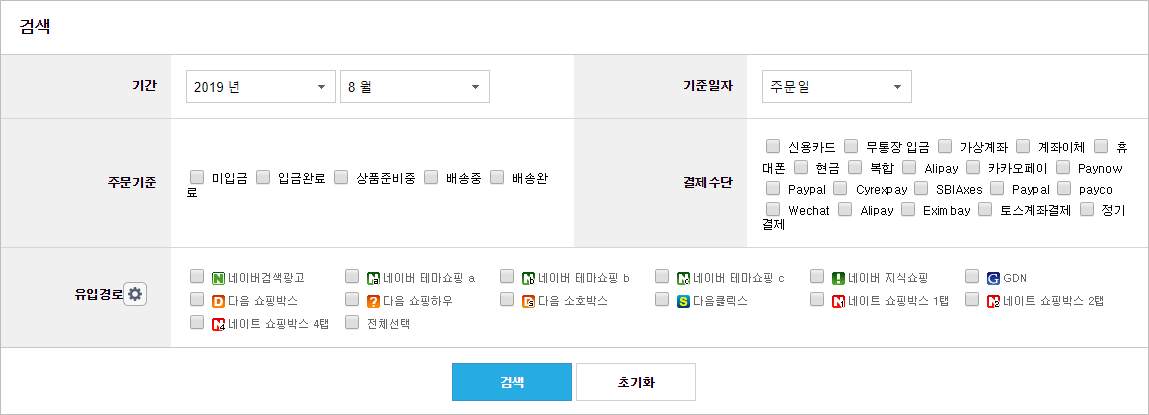1149x415 pixels.
Task: Click the GDN blue G icon
Action: tap(994, 278)
